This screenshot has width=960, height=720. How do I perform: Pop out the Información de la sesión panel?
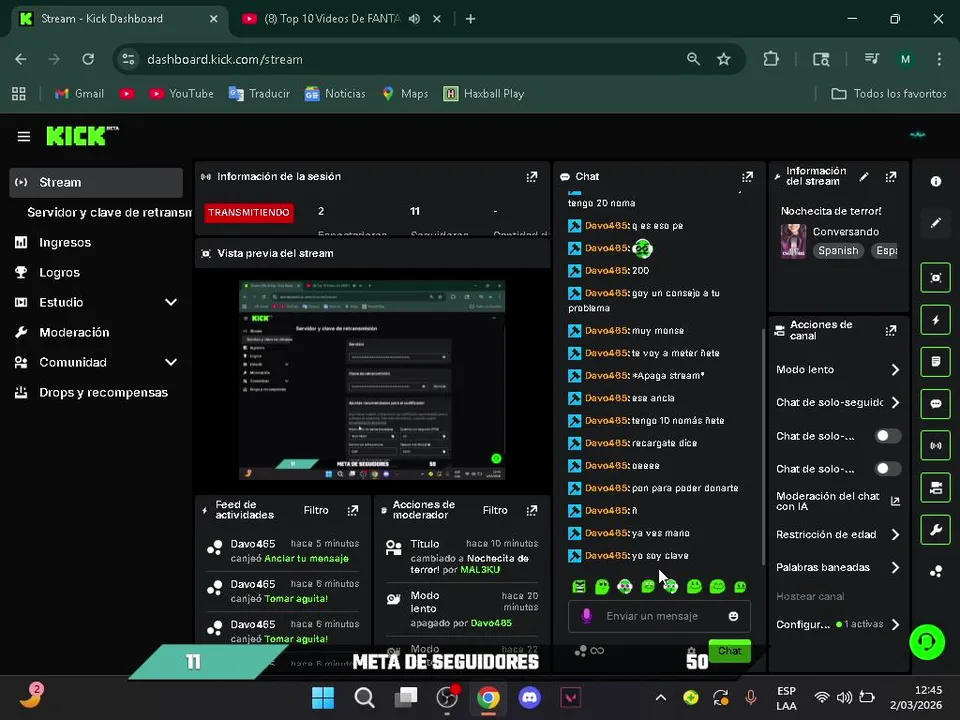click(x=531, y=177)
